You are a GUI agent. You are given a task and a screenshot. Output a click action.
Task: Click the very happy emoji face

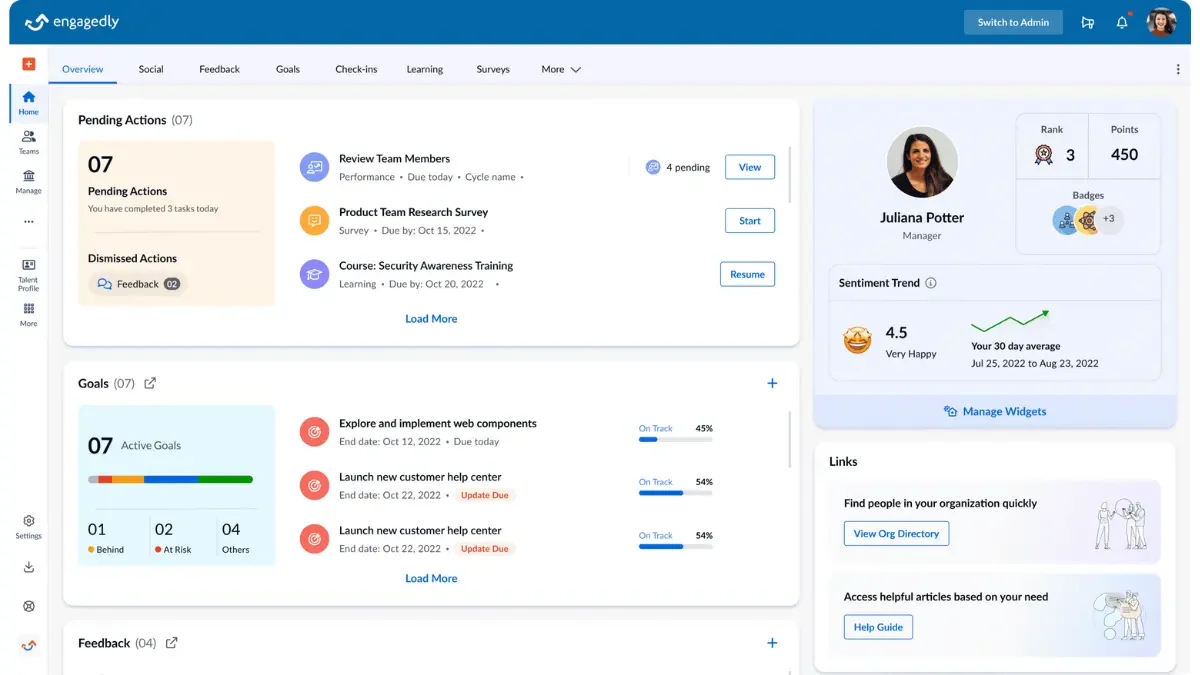pyautogui.click(x=857, y=341)
